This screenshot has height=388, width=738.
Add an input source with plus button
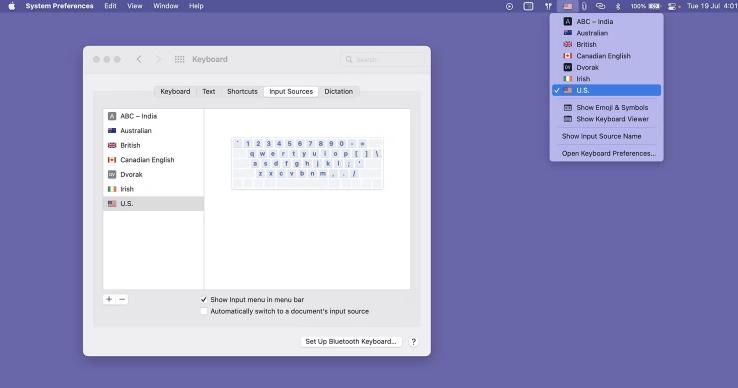[x=109, y=299]
